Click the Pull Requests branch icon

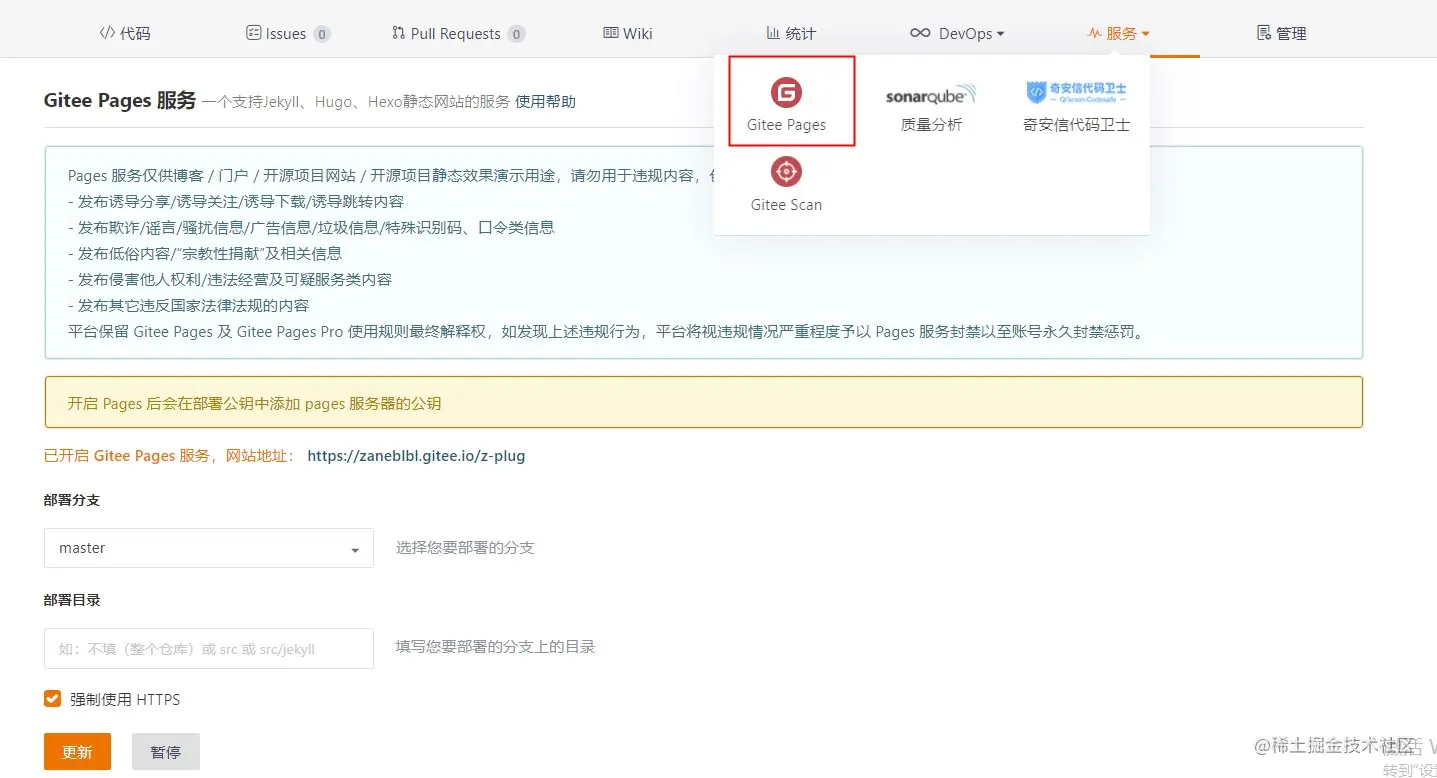399,33
